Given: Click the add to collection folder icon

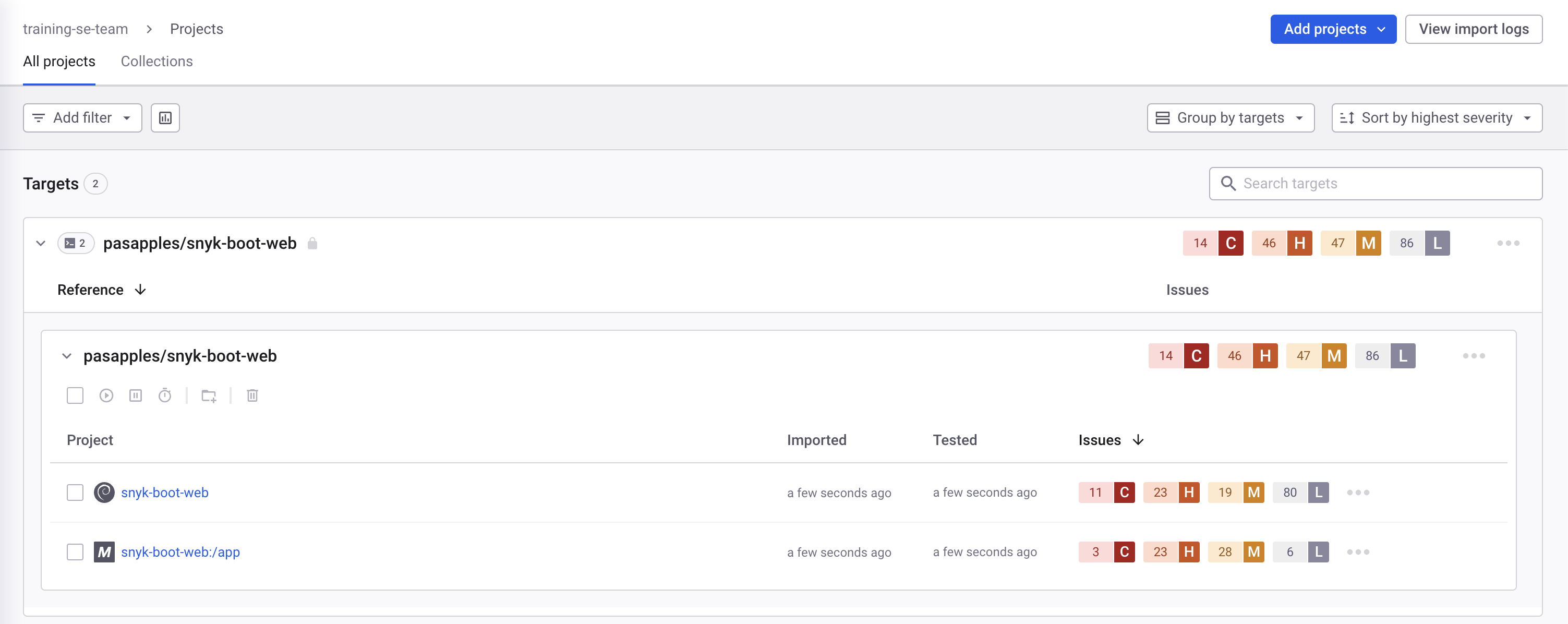Looking at the screenshot, I should coord(209,395).
